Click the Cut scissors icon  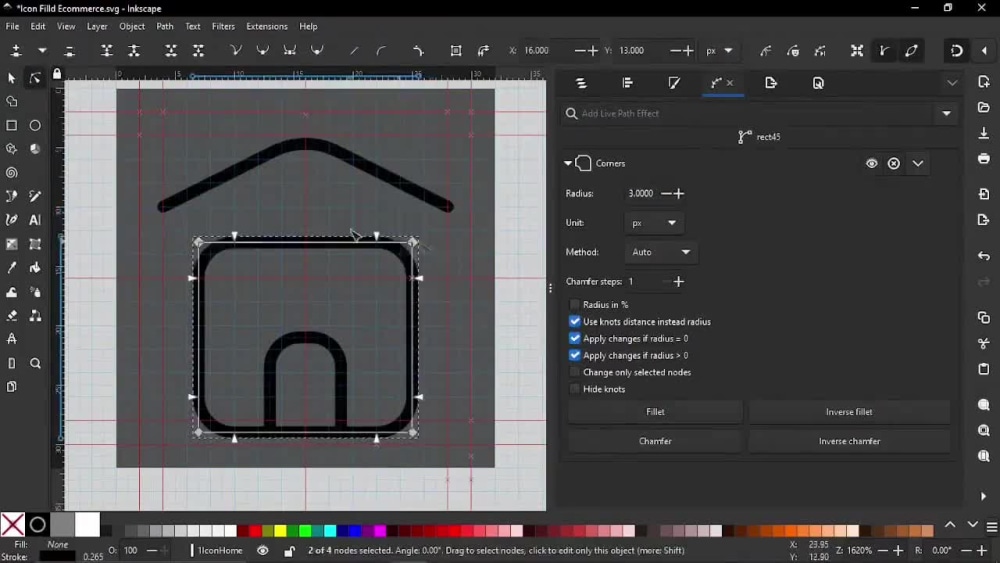[x=984, y=344]
